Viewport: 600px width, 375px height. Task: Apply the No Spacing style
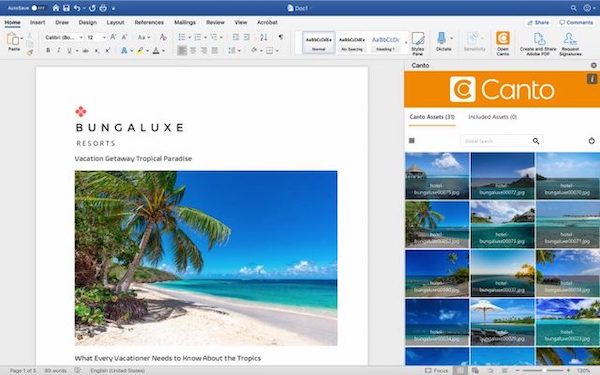(352, 42)
